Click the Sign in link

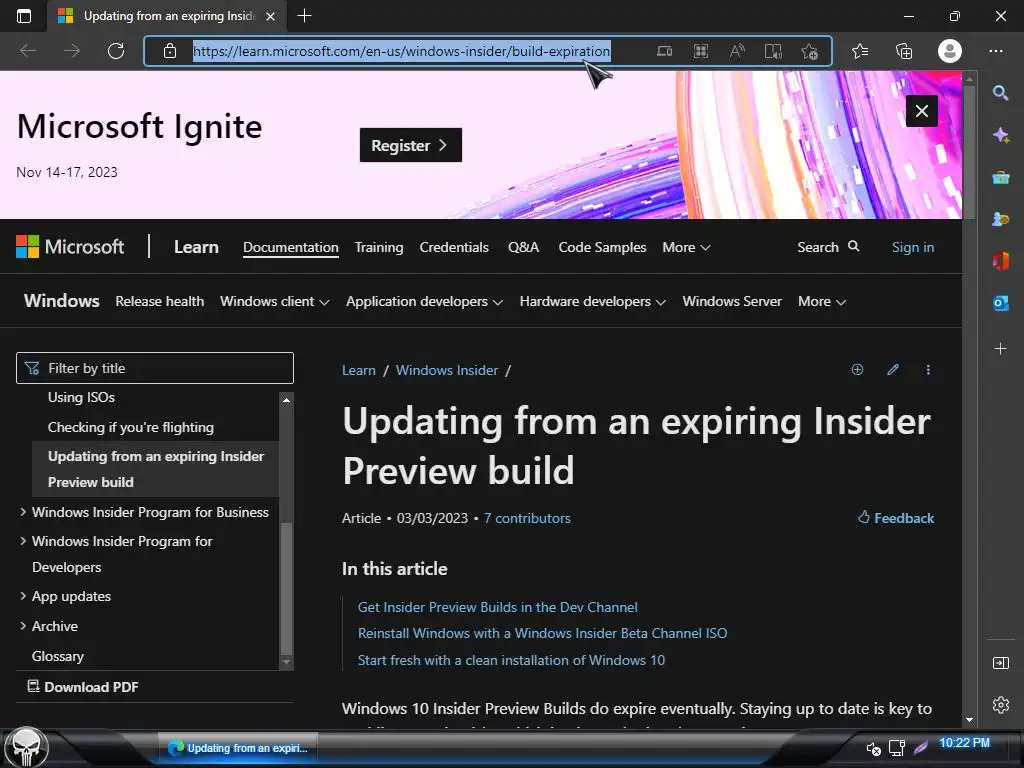tap(913, 248)
